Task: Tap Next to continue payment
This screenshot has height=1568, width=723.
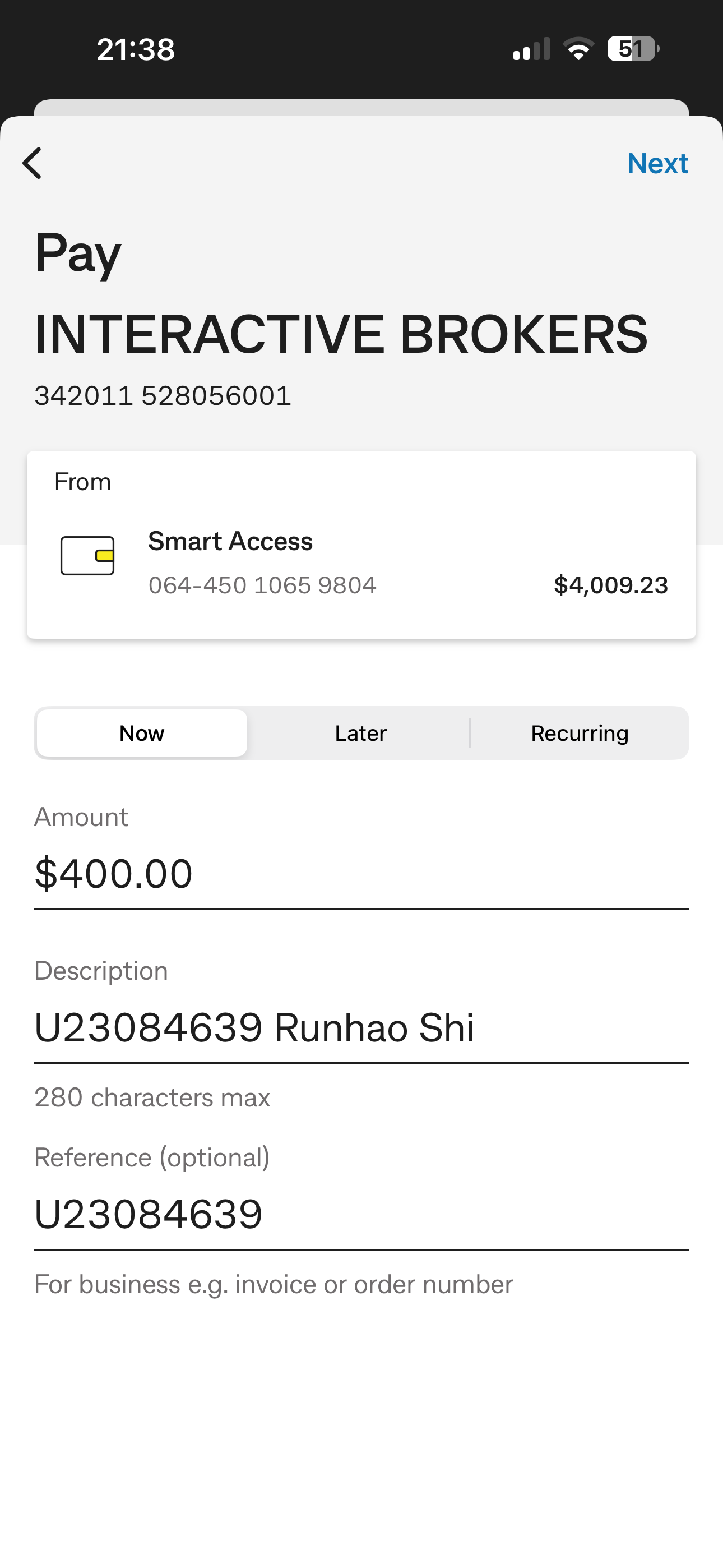Action: [657, 163]
